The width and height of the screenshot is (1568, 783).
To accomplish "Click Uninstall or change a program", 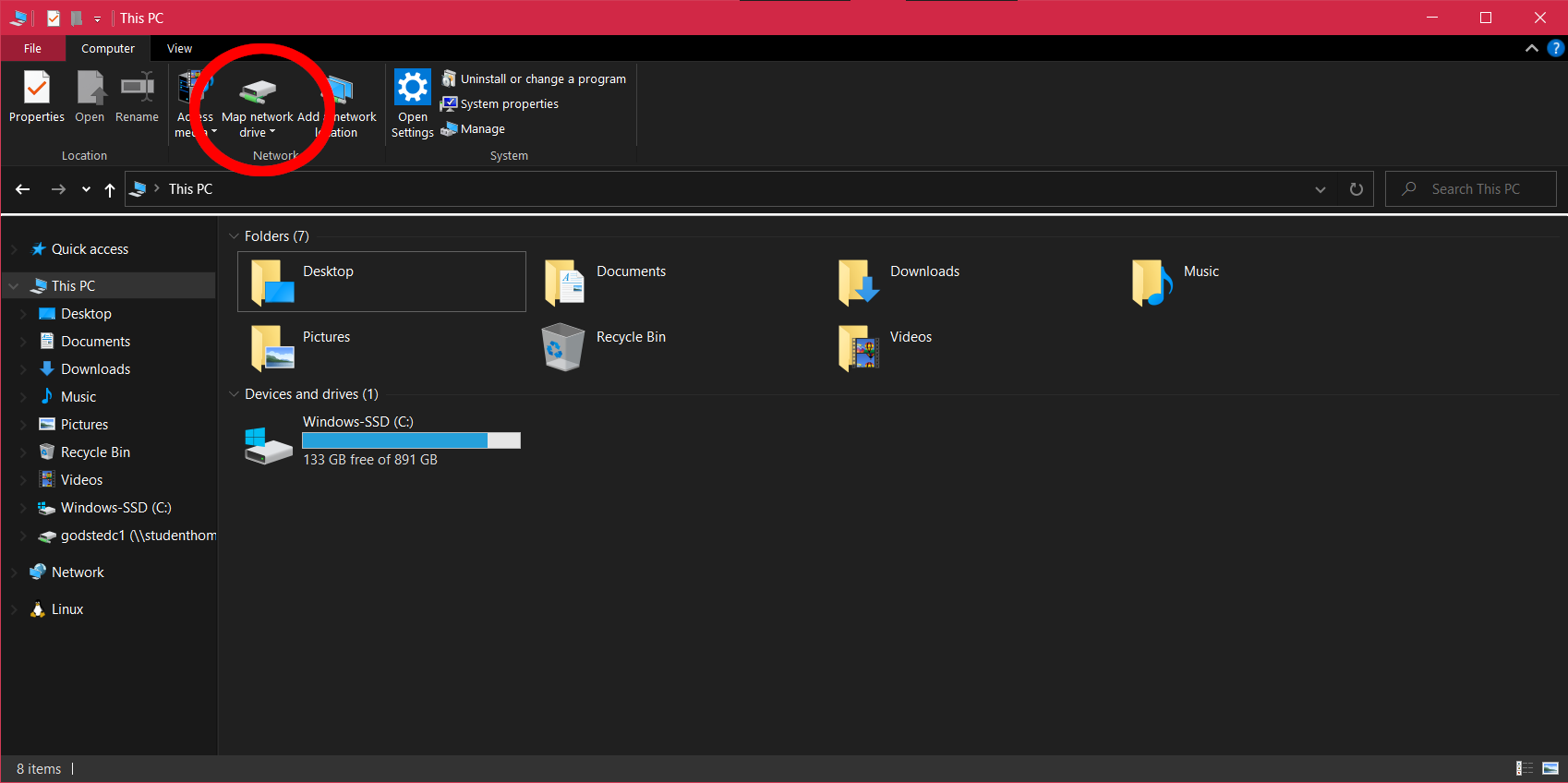I will [x=542, y=79].
